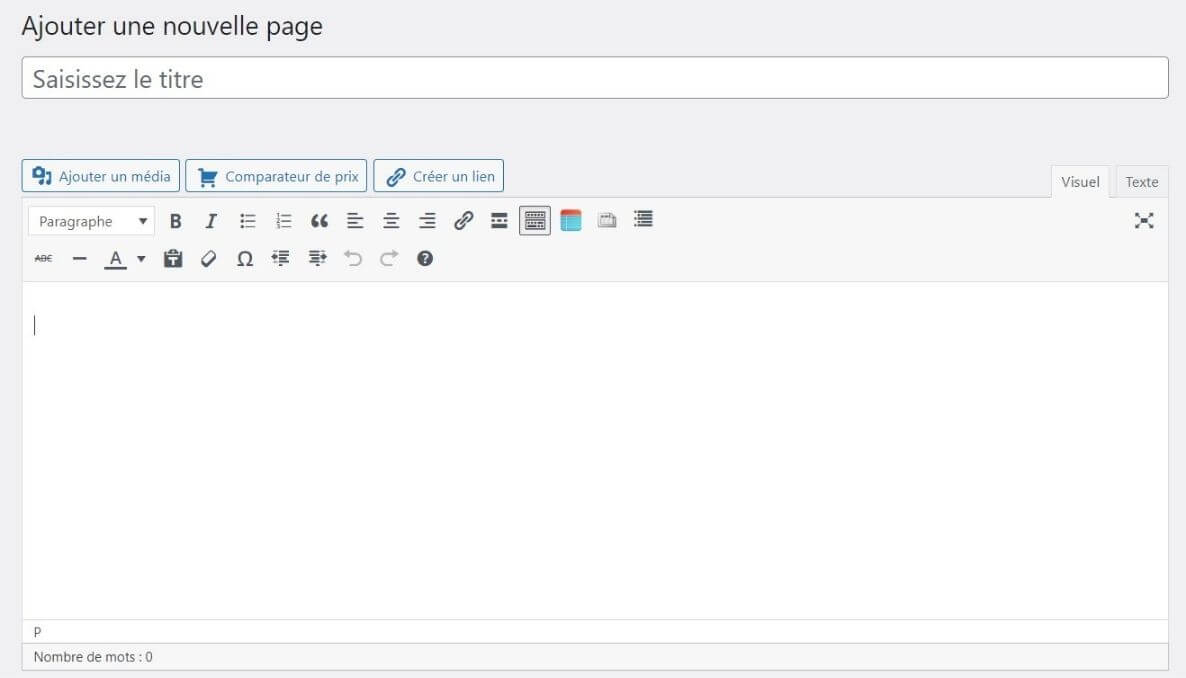The height and width of the screenshot is (678, 1186).
Task: Open the special character Omega picker
Action: point(244,259)
